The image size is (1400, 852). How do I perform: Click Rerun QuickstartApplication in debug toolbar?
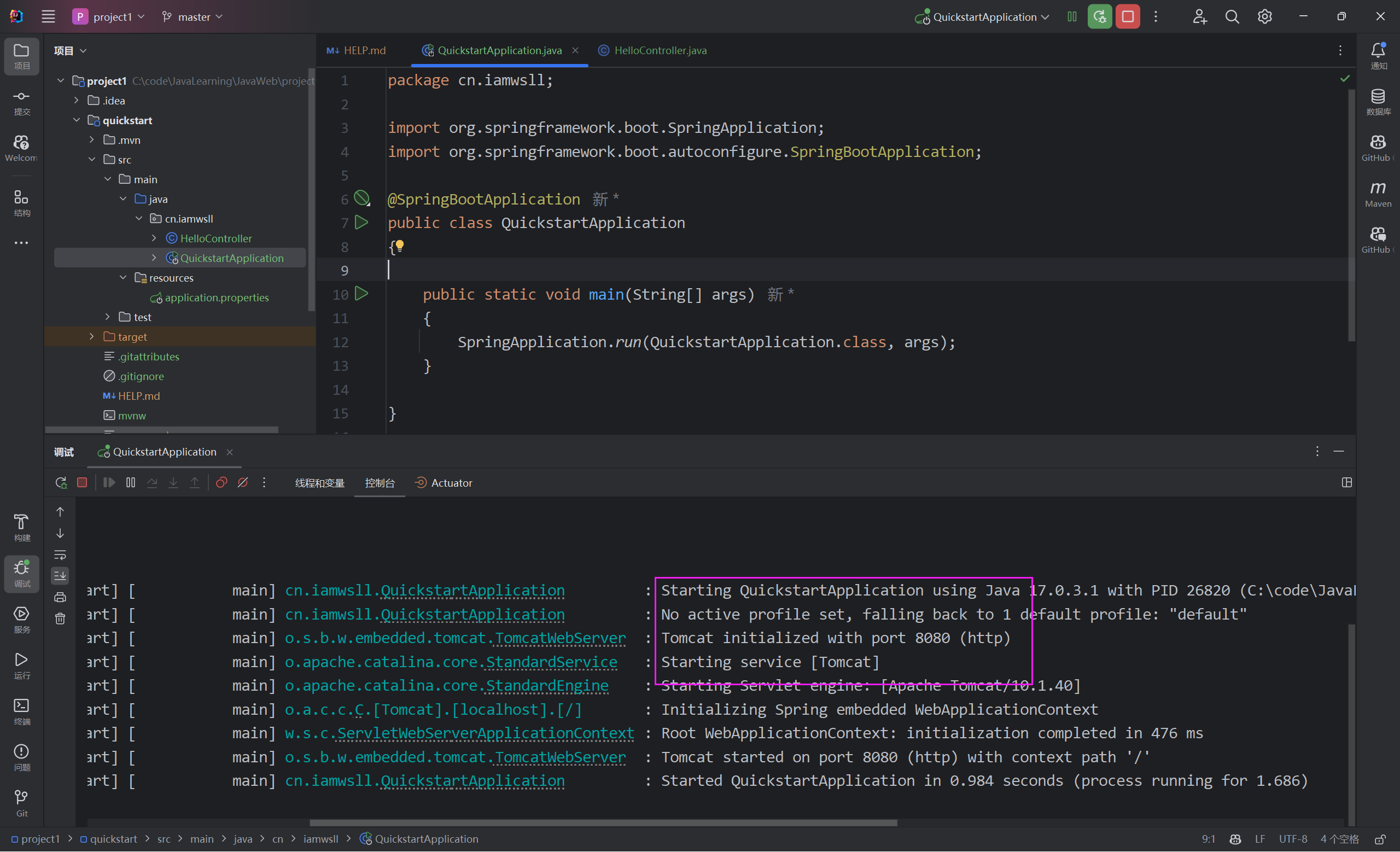61,483
